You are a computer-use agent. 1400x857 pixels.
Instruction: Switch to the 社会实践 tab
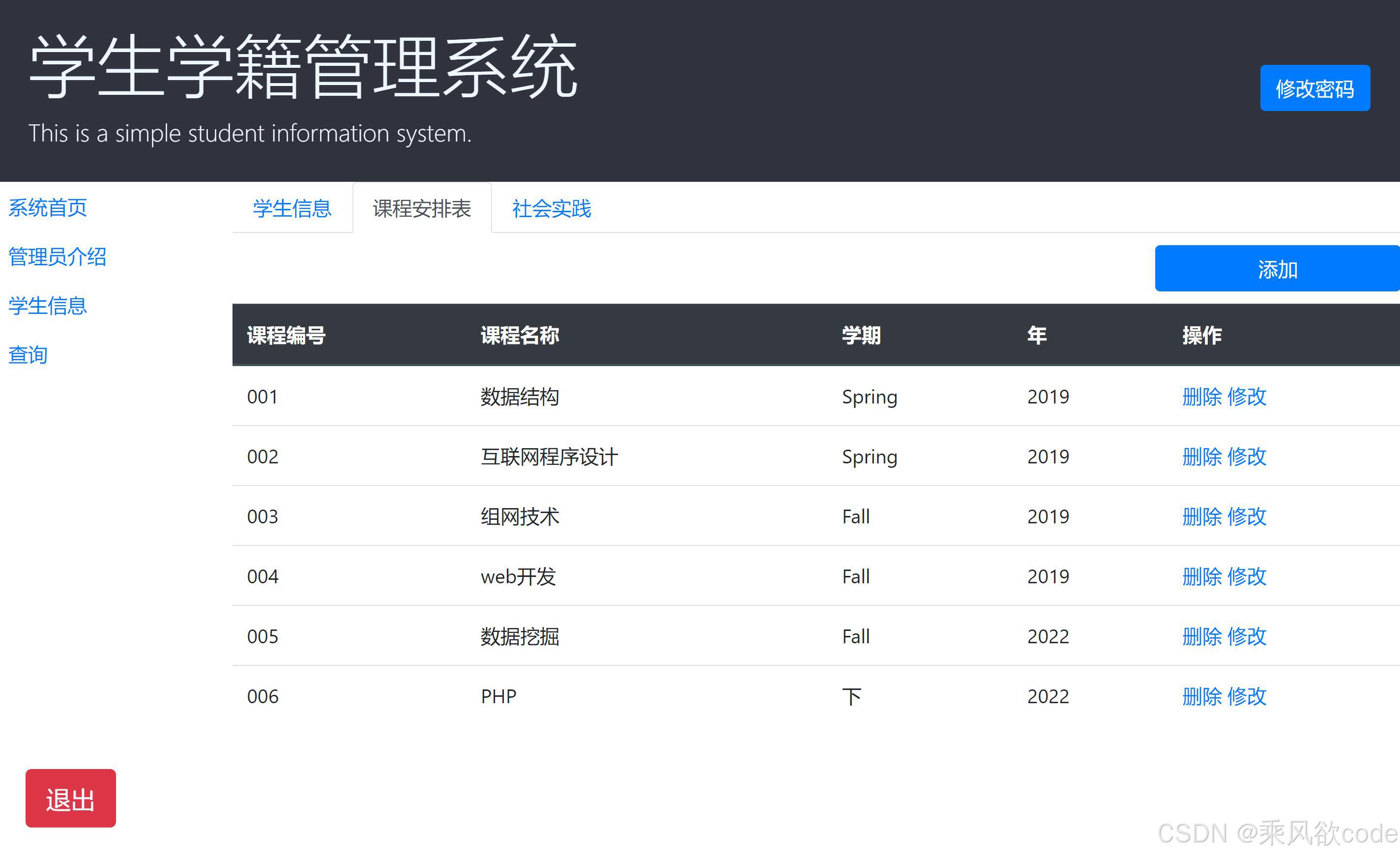point(551,209)
